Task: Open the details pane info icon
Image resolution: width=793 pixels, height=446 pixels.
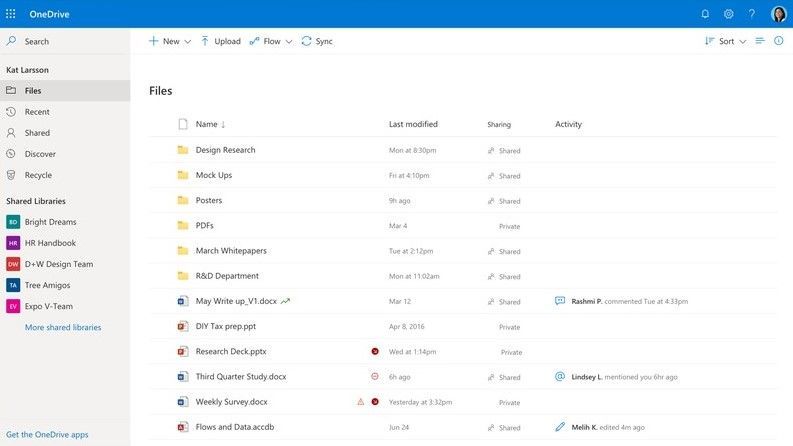Action: point(778,41)
